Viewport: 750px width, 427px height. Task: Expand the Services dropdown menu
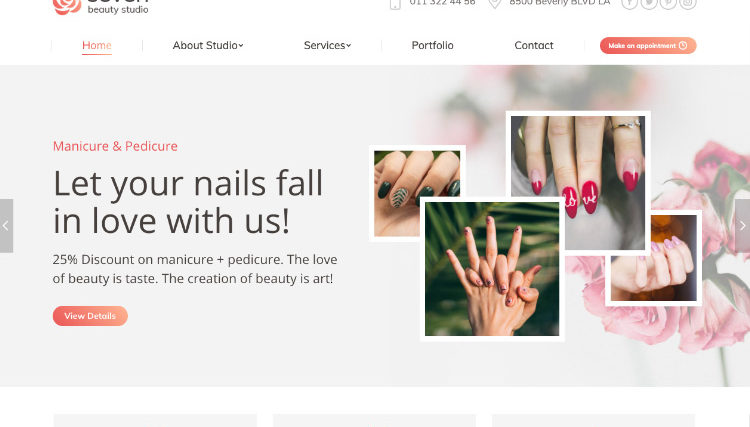click(x=327, y=45)
